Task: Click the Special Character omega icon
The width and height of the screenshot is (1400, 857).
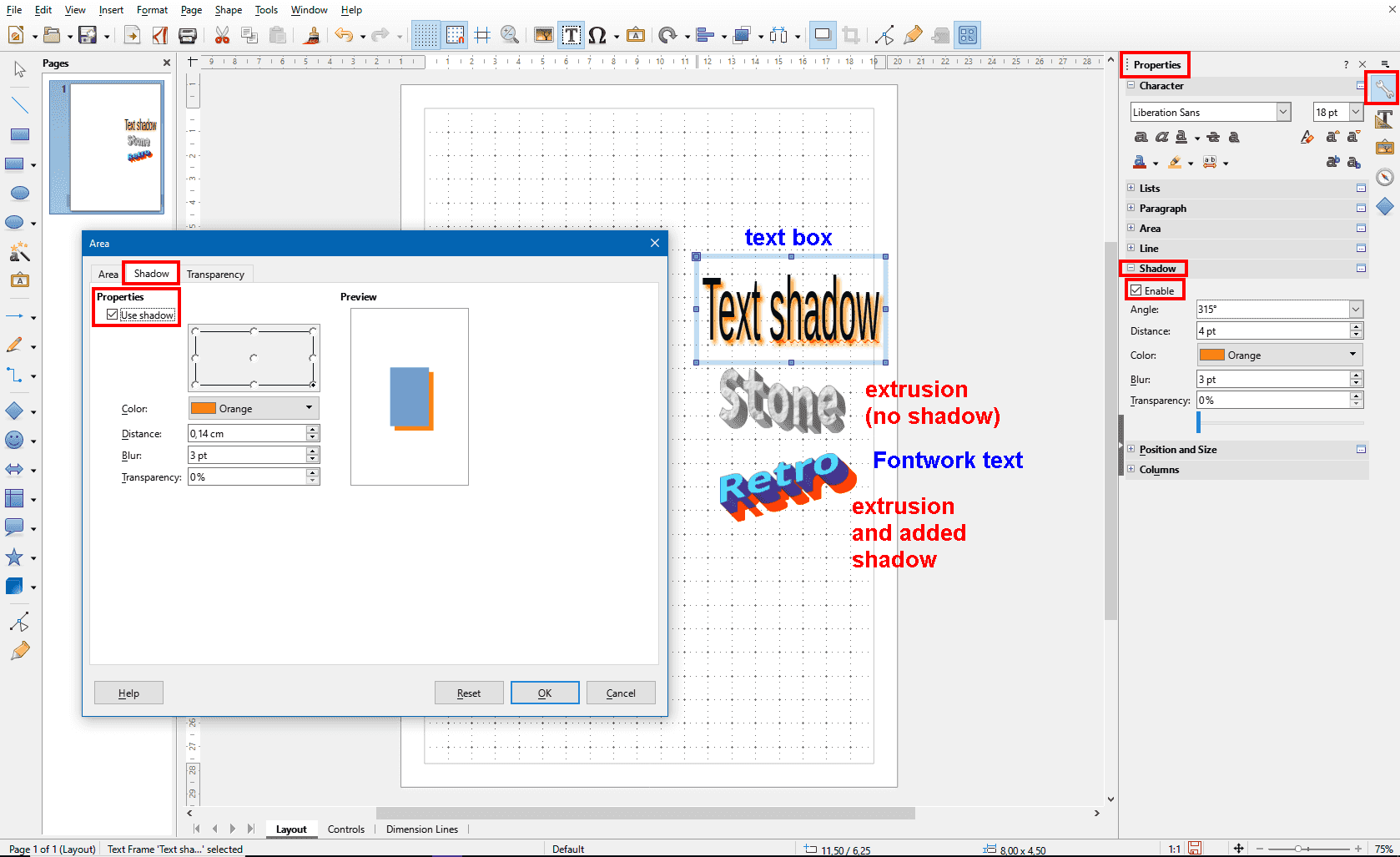Action: pos(597,35)
